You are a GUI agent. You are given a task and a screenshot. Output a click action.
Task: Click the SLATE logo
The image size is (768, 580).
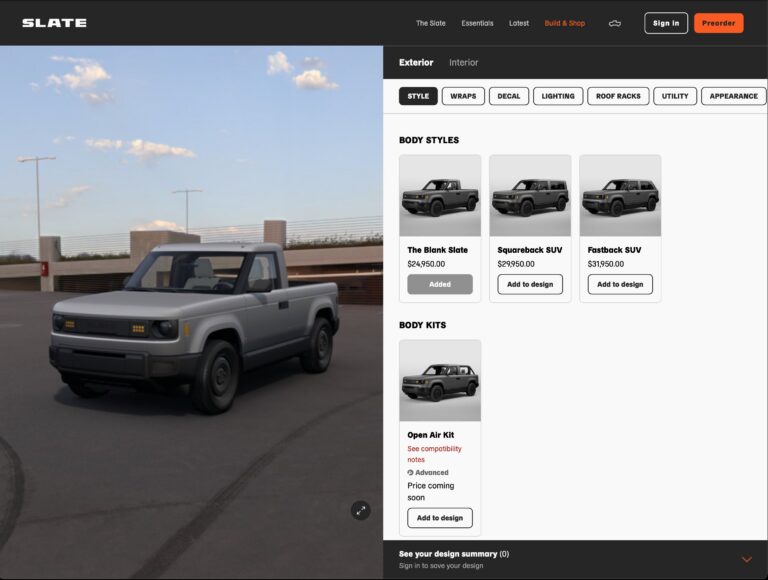(54, 23)
